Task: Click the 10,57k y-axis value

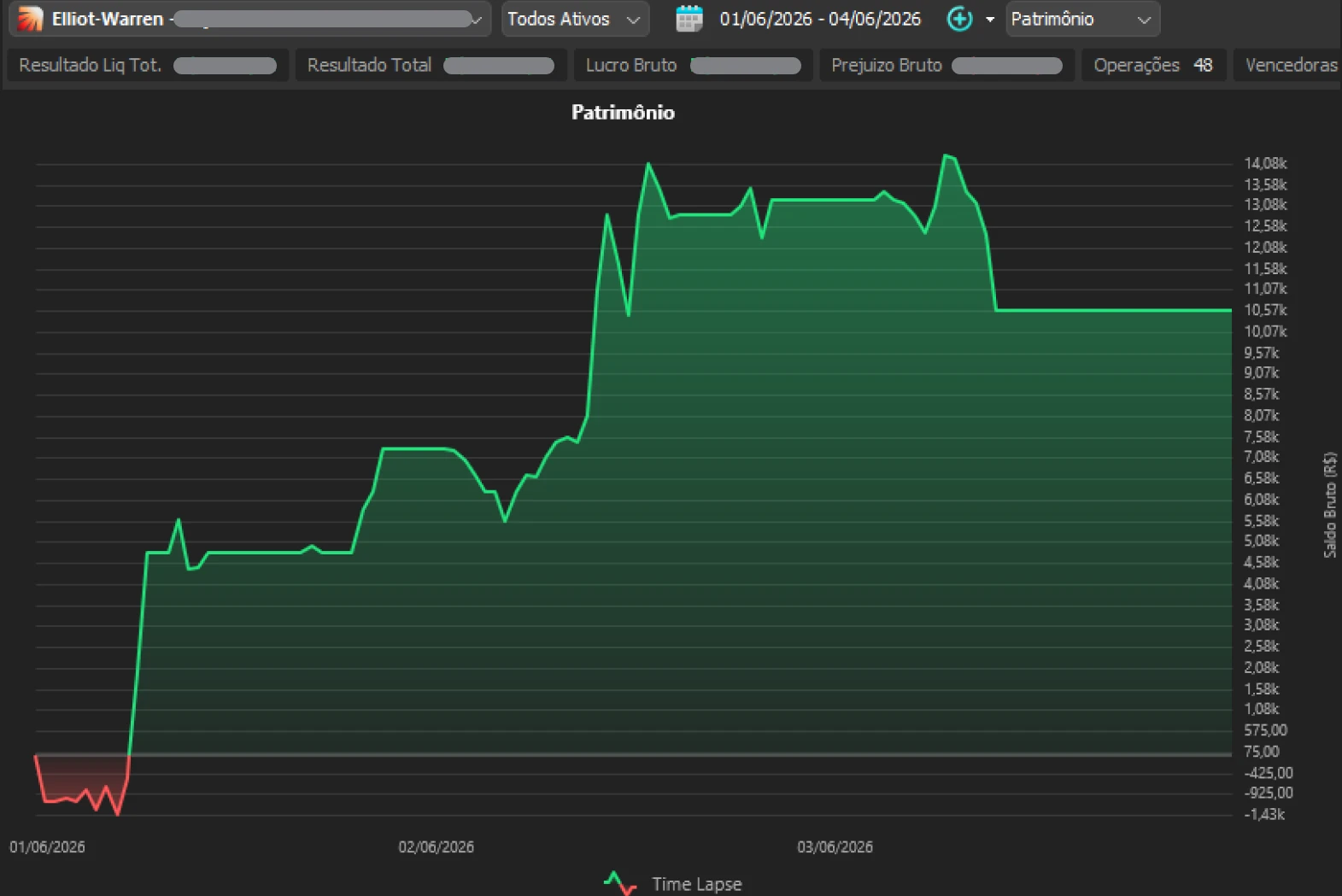Action: point(1265,310)
